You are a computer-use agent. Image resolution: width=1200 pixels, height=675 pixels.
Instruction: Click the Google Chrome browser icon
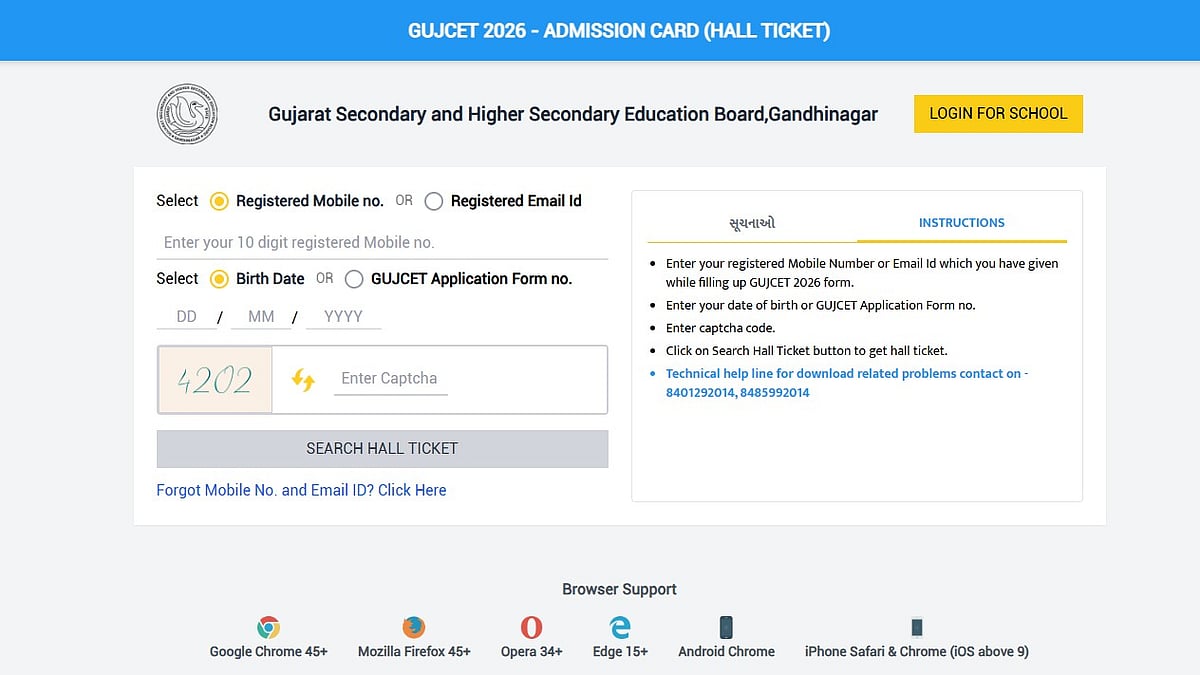coord(268,628)
